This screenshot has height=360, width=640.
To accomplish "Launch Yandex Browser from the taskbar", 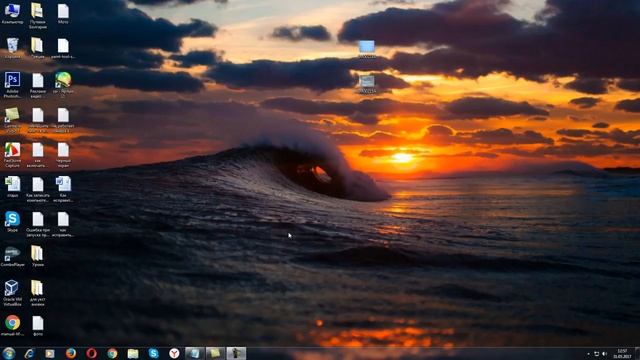I will tap(174, 353).
